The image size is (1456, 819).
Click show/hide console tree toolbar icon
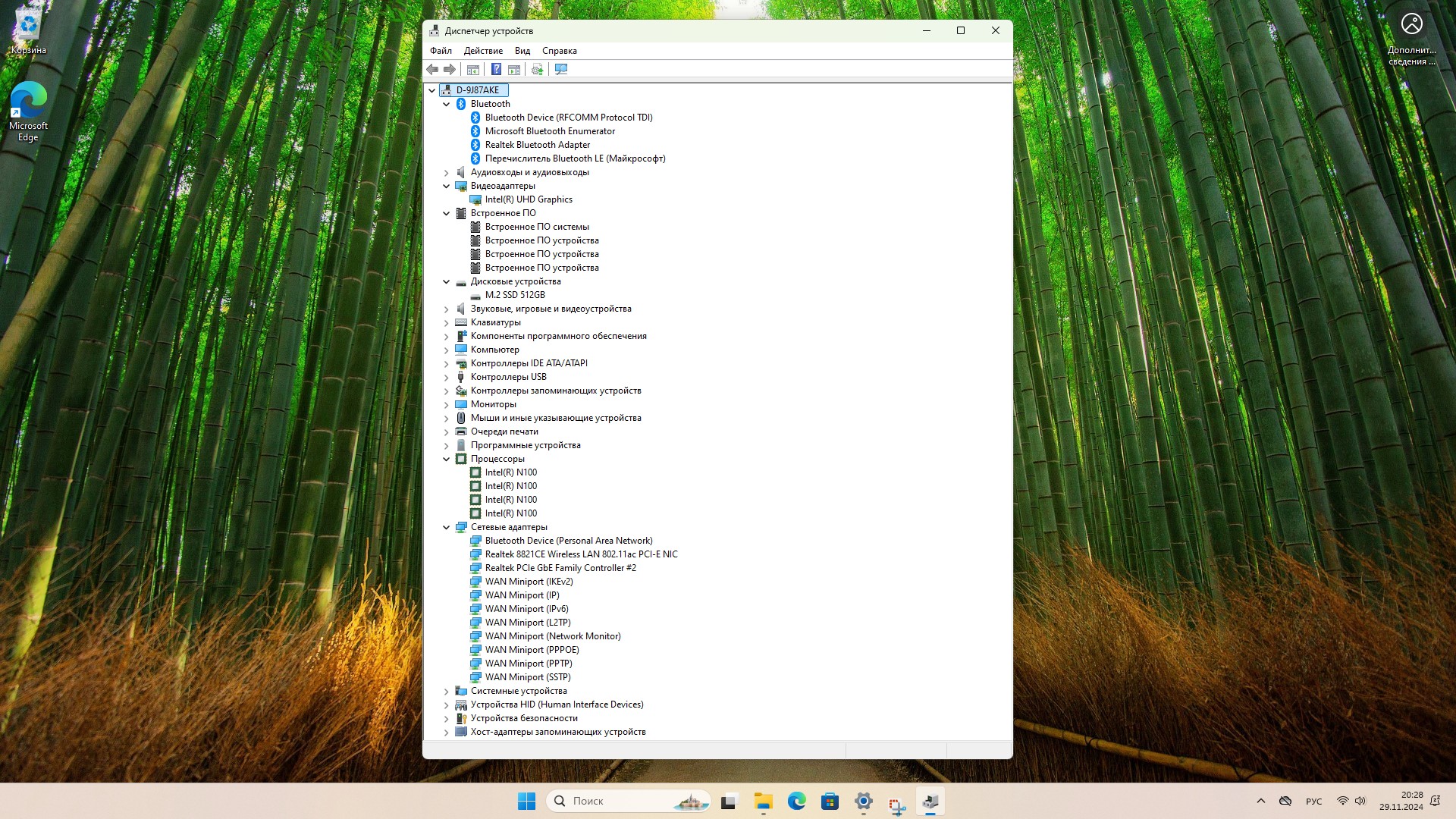(x=473, y=70)
